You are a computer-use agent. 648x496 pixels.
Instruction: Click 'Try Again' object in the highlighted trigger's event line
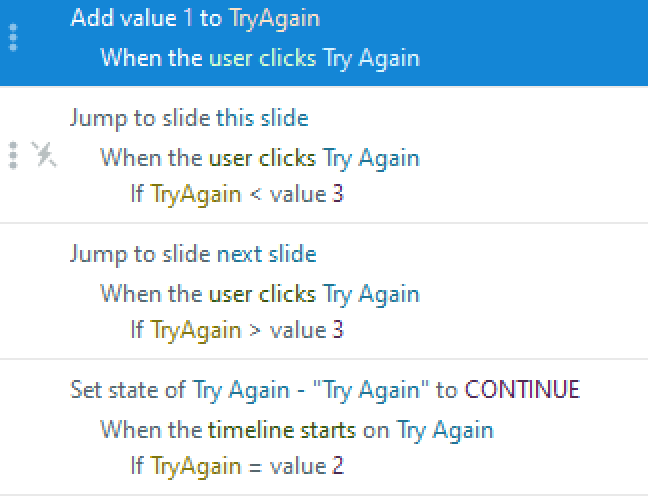click(x=371, y=57)
